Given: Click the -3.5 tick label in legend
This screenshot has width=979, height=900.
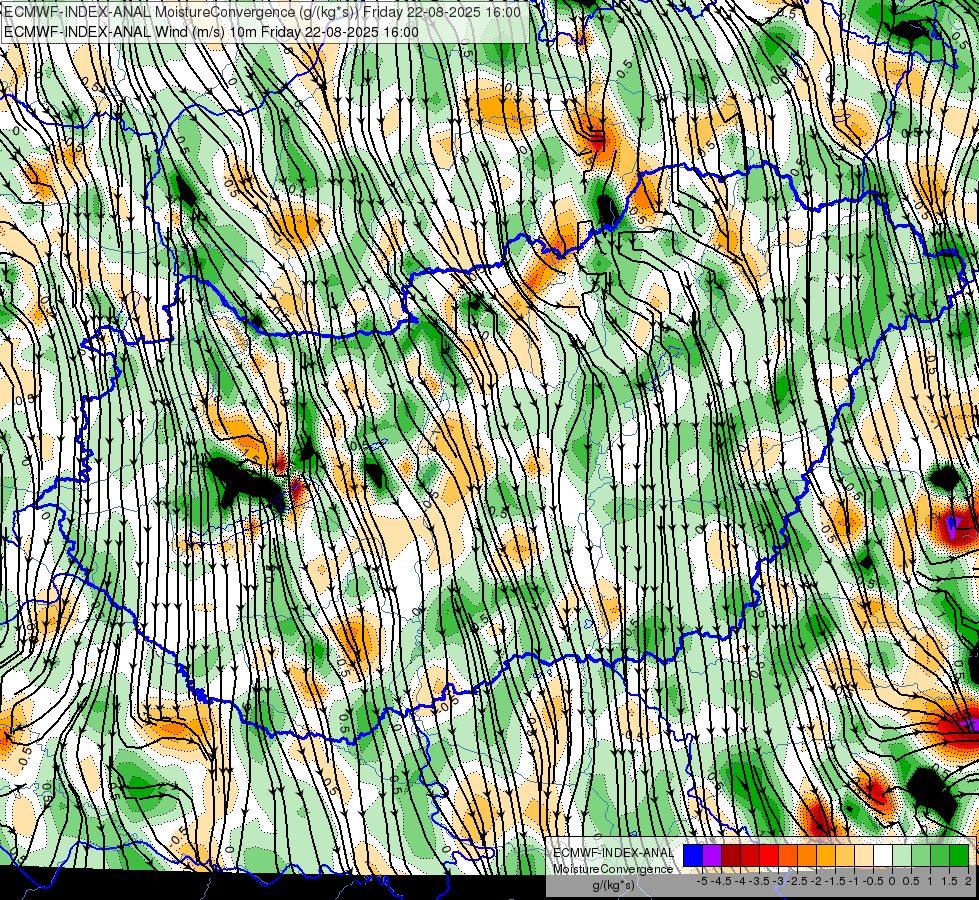Looking at the screenshot, I should pyautogui.click(x=759, y=881).
